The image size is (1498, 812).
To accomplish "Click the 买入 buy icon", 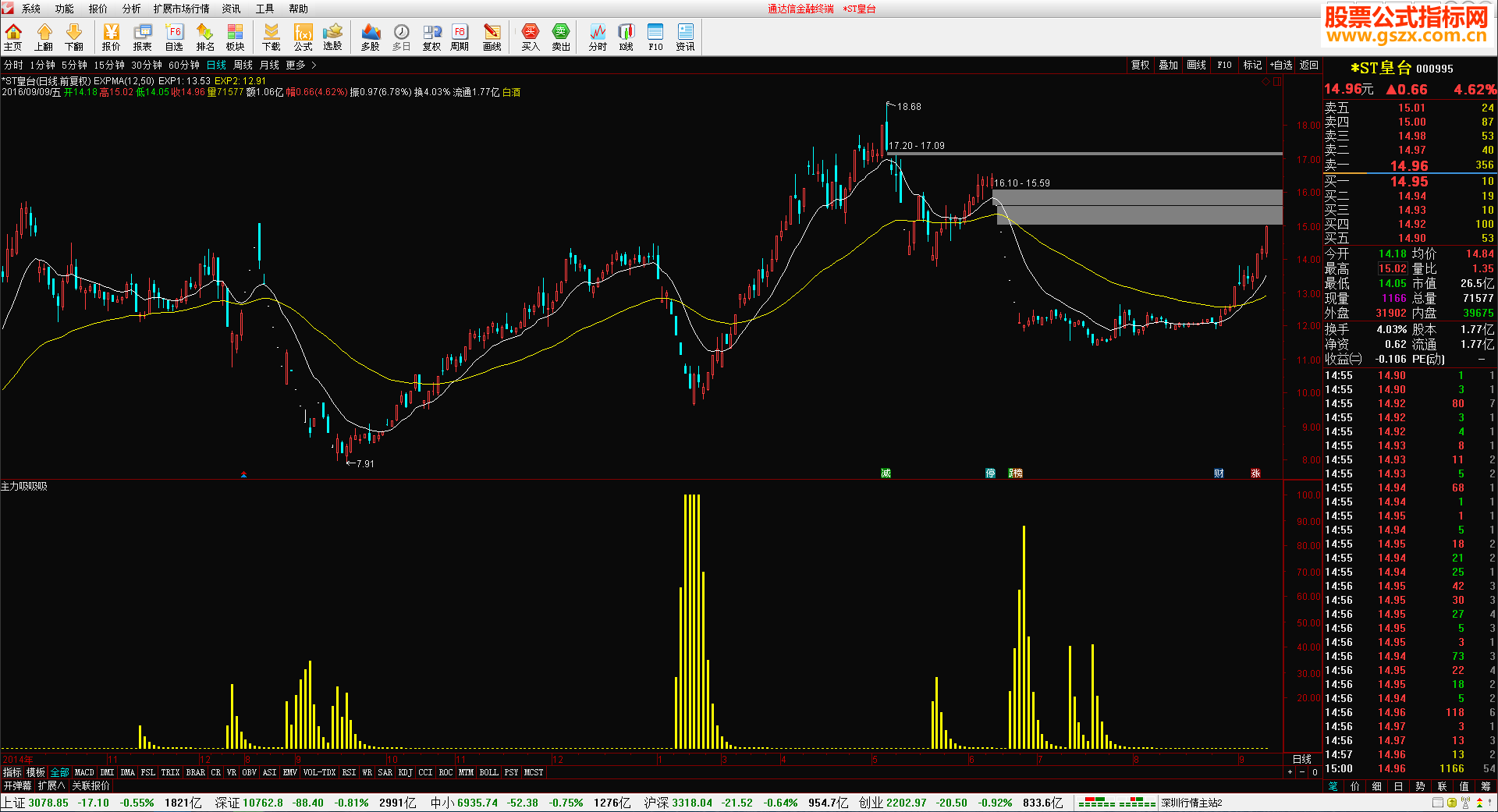I will [x=531, y=37].
